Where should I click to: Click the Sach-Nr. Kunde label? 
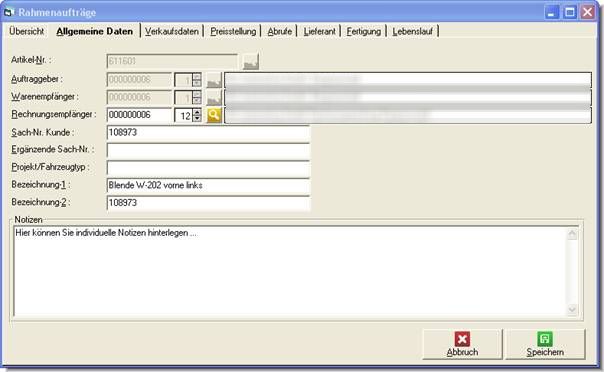42,132
